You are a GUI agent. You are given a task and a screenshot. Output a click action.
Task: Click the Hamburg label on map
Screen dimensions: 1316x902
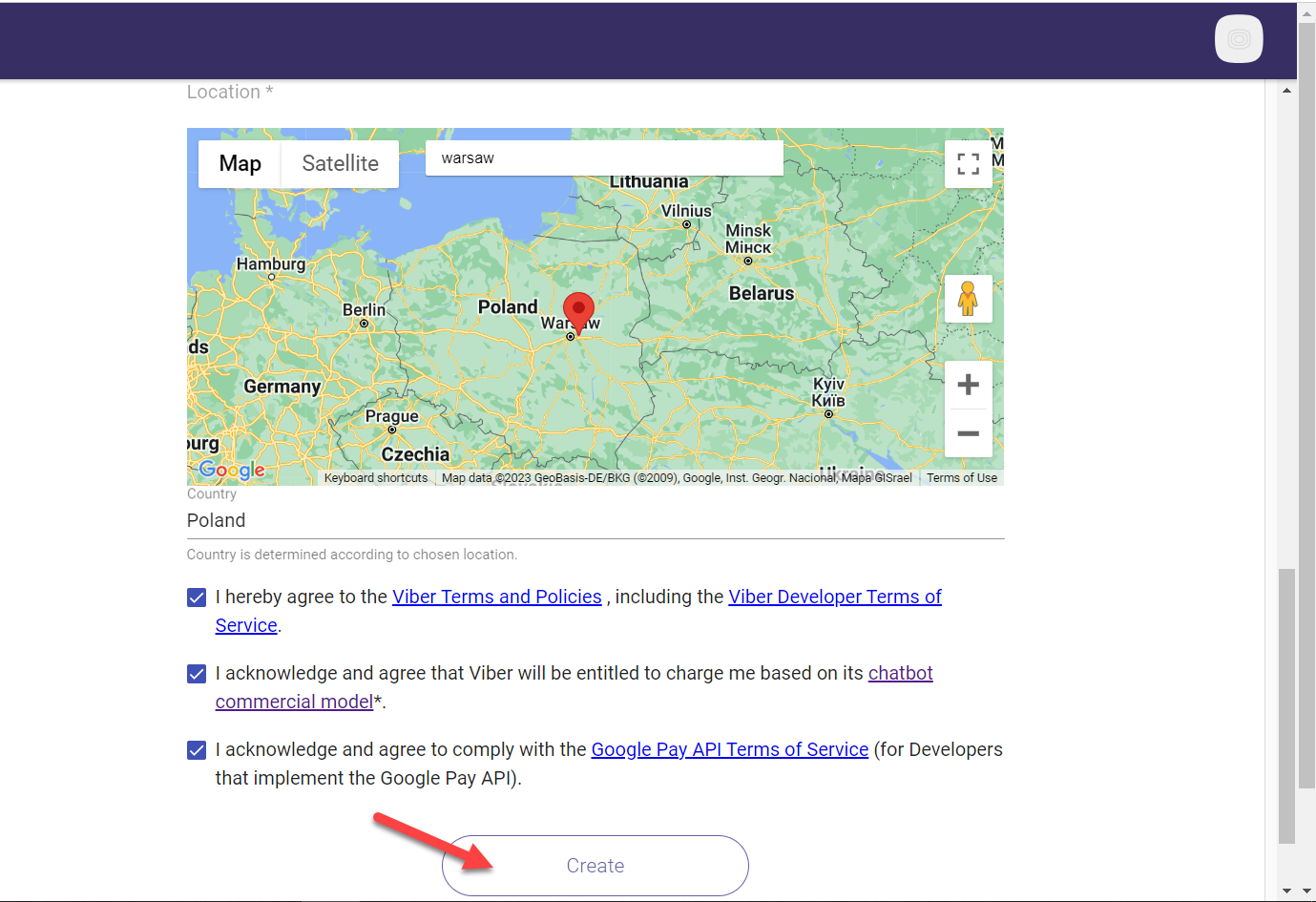(x=271, y=264)
